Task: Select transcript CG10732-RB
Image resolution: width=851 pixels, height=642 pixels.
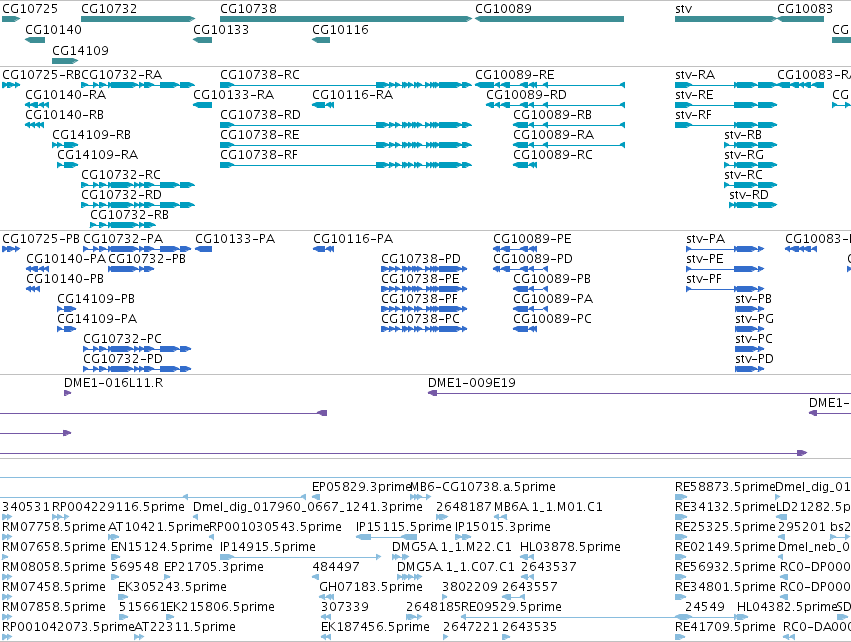Action: click(x=123, y=225)
